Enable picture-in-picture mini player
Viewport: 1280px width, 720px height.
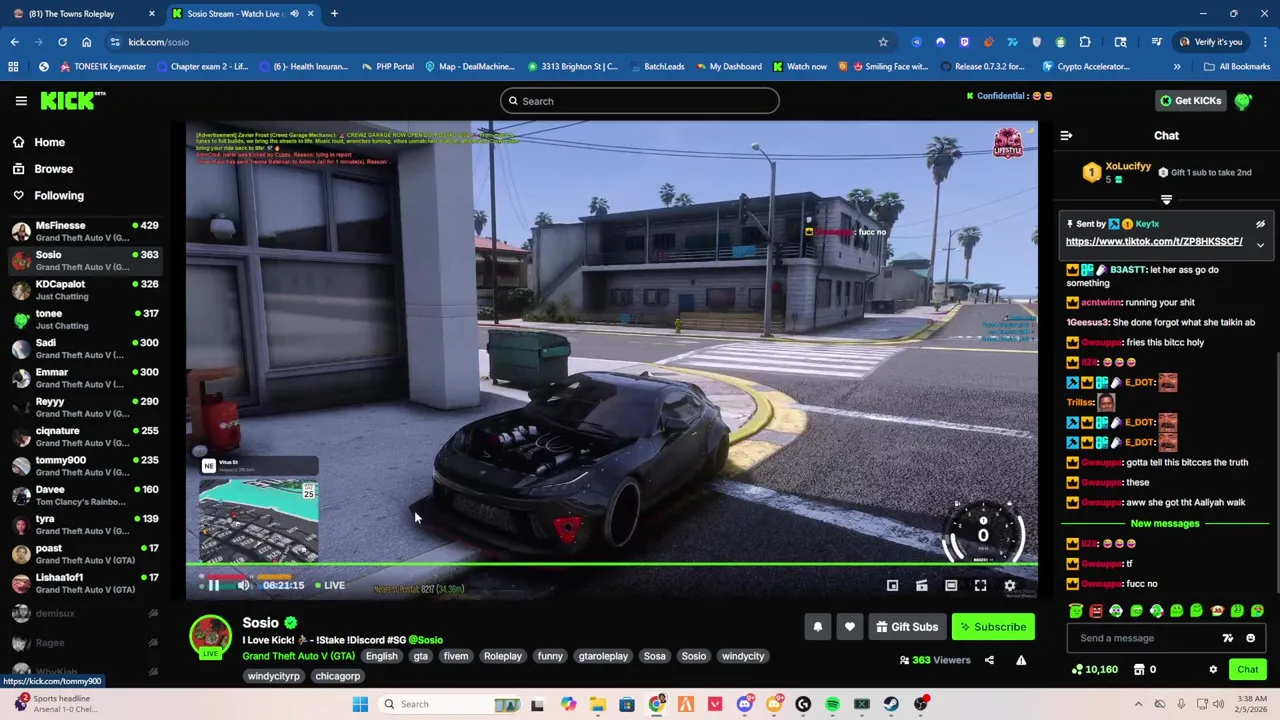[892, 586]
